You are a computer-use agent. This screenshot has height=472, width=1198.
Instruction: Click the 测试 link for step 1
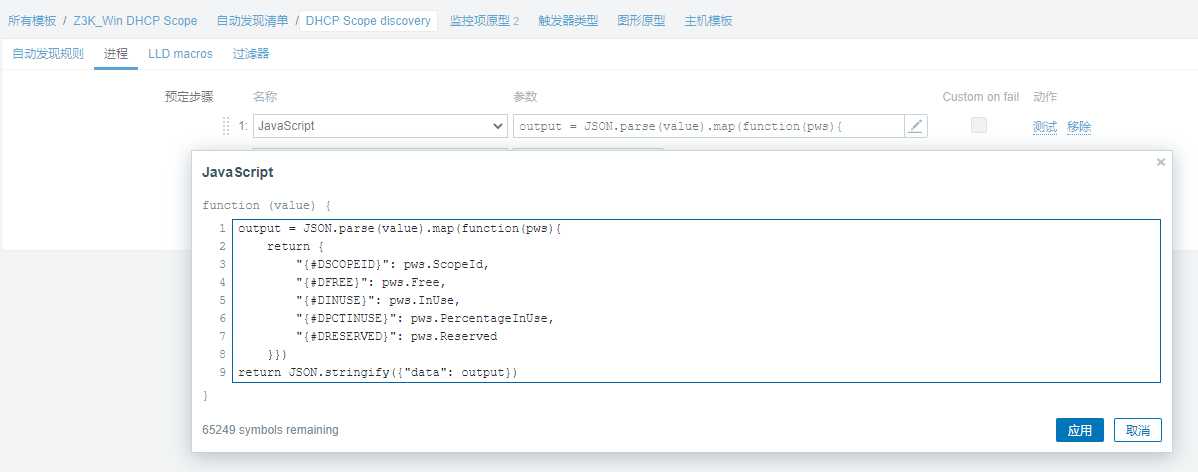tap(1044, 127)
